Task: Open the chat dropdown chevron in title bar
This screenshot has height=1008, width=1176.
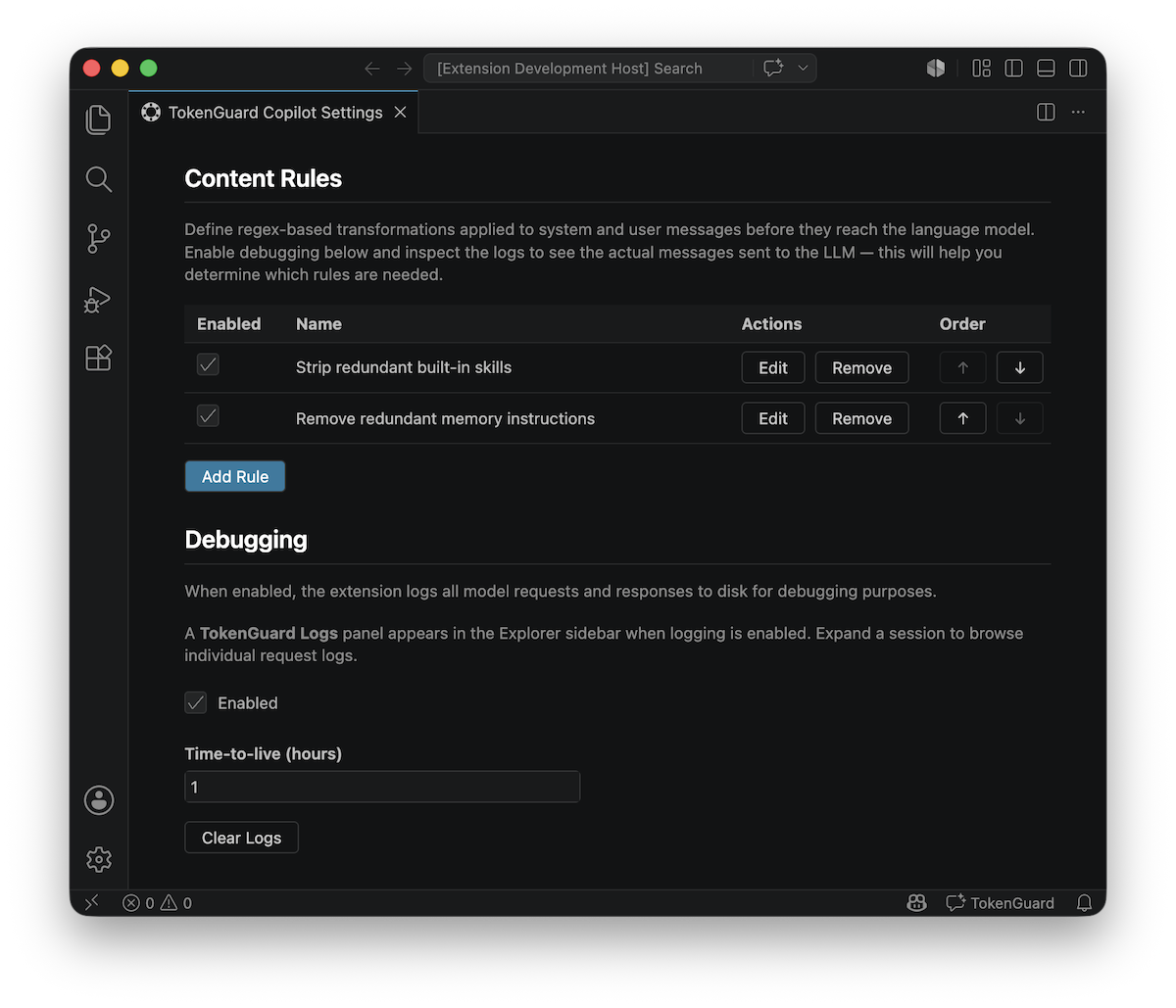Action: tap(804, 69)
